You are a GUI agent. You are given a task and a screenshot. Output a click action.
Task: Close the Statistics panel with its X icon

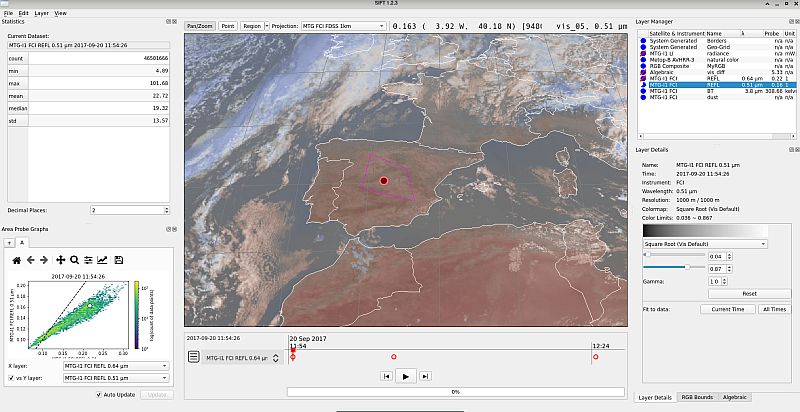click(x=174, y=21)
